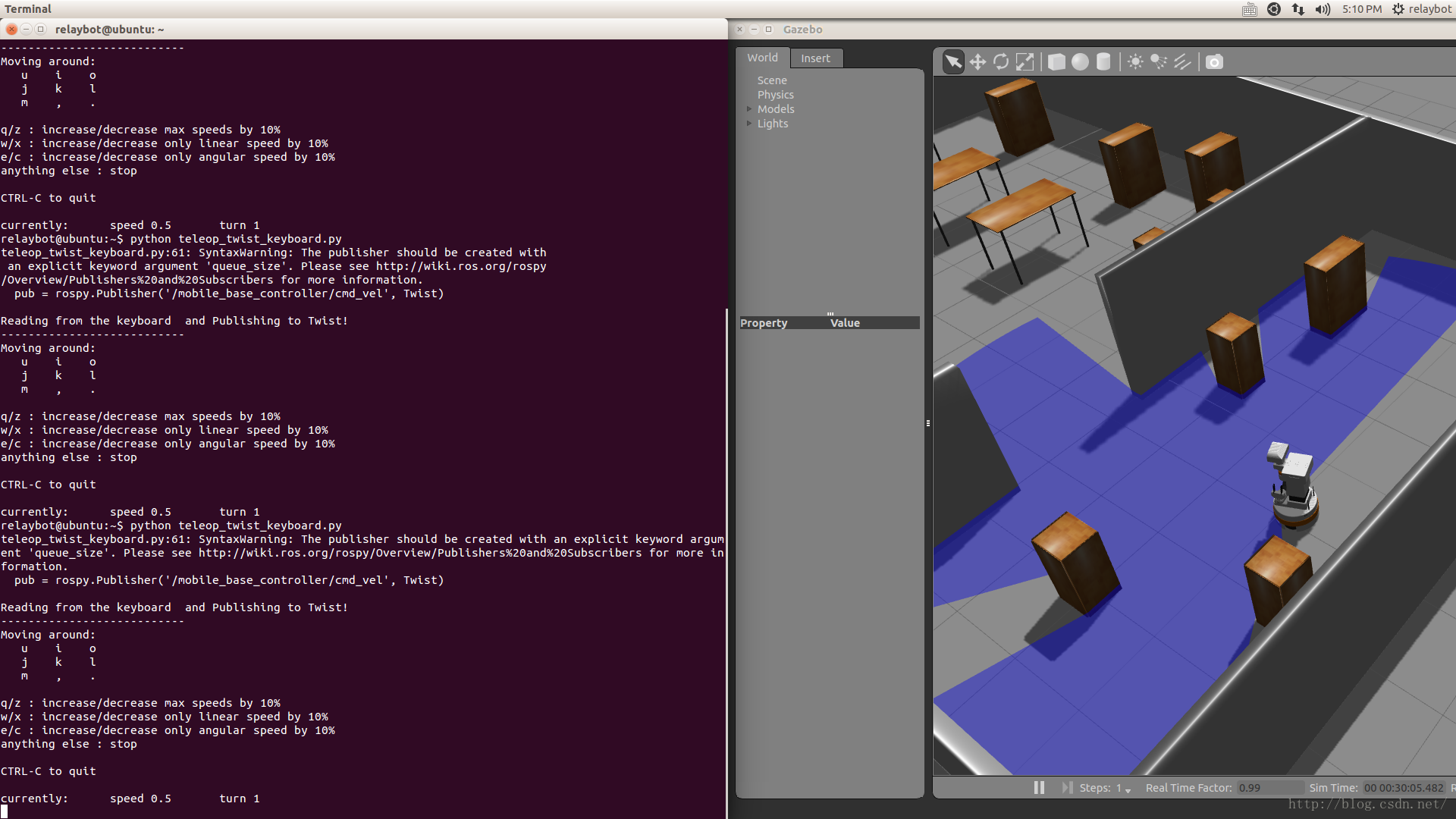Expand the Lights tree item
This screenshot has height=819, width=1456.
click(749, 124)
